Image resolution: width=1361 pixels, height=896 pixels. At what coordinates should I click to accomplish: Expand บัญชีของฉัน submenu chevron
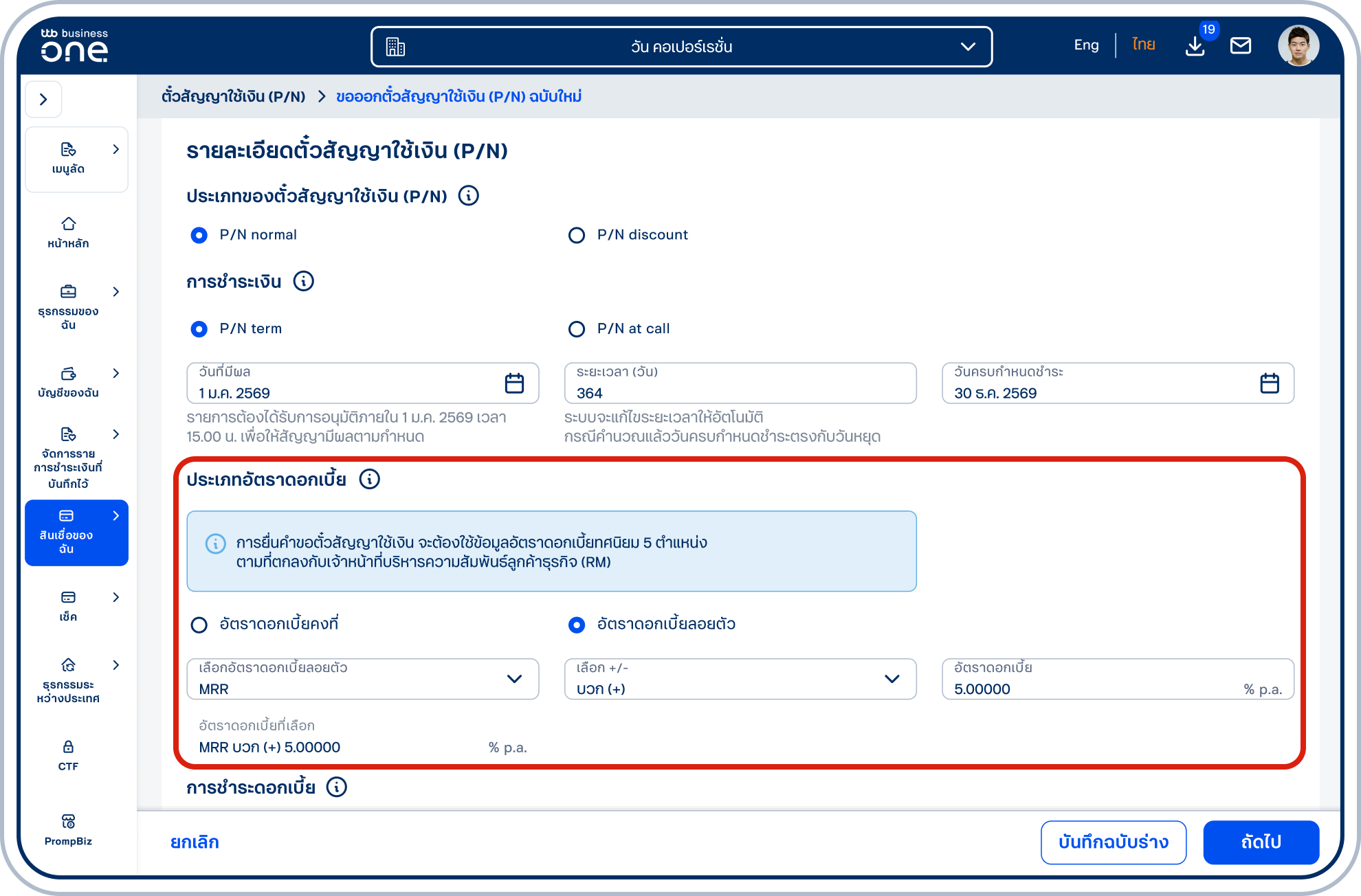pos(115,373)
